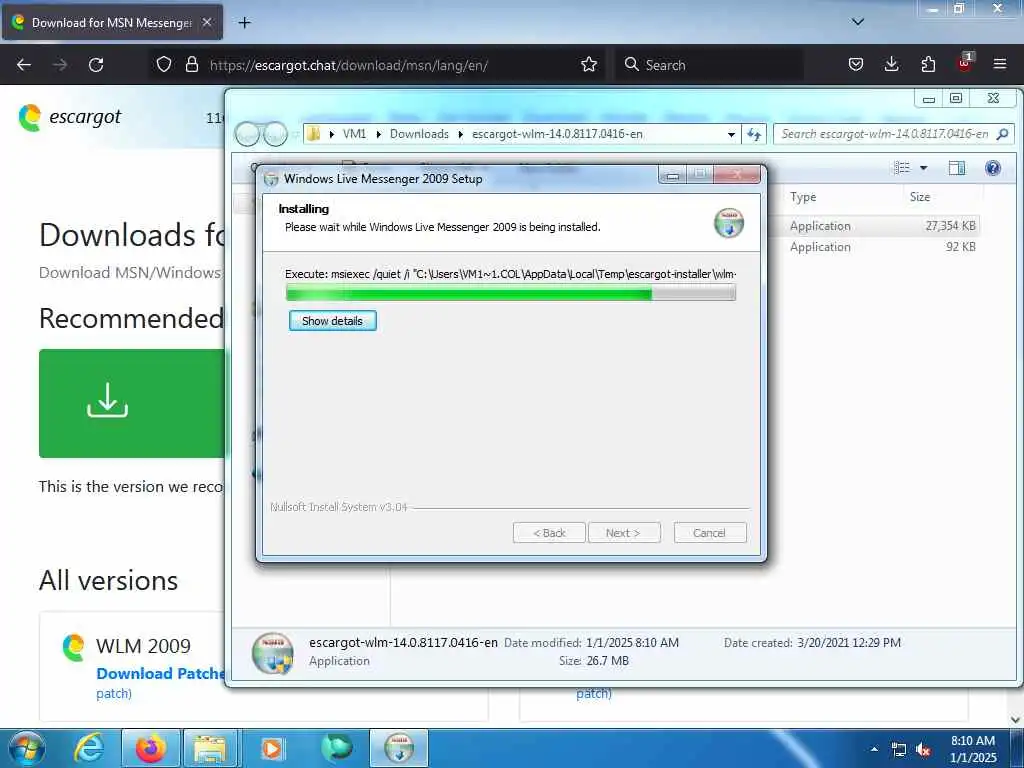Screen dimensions: 1024x768
Task: Click the installer logo icon in Setup header
Action: tap(729, 223)
